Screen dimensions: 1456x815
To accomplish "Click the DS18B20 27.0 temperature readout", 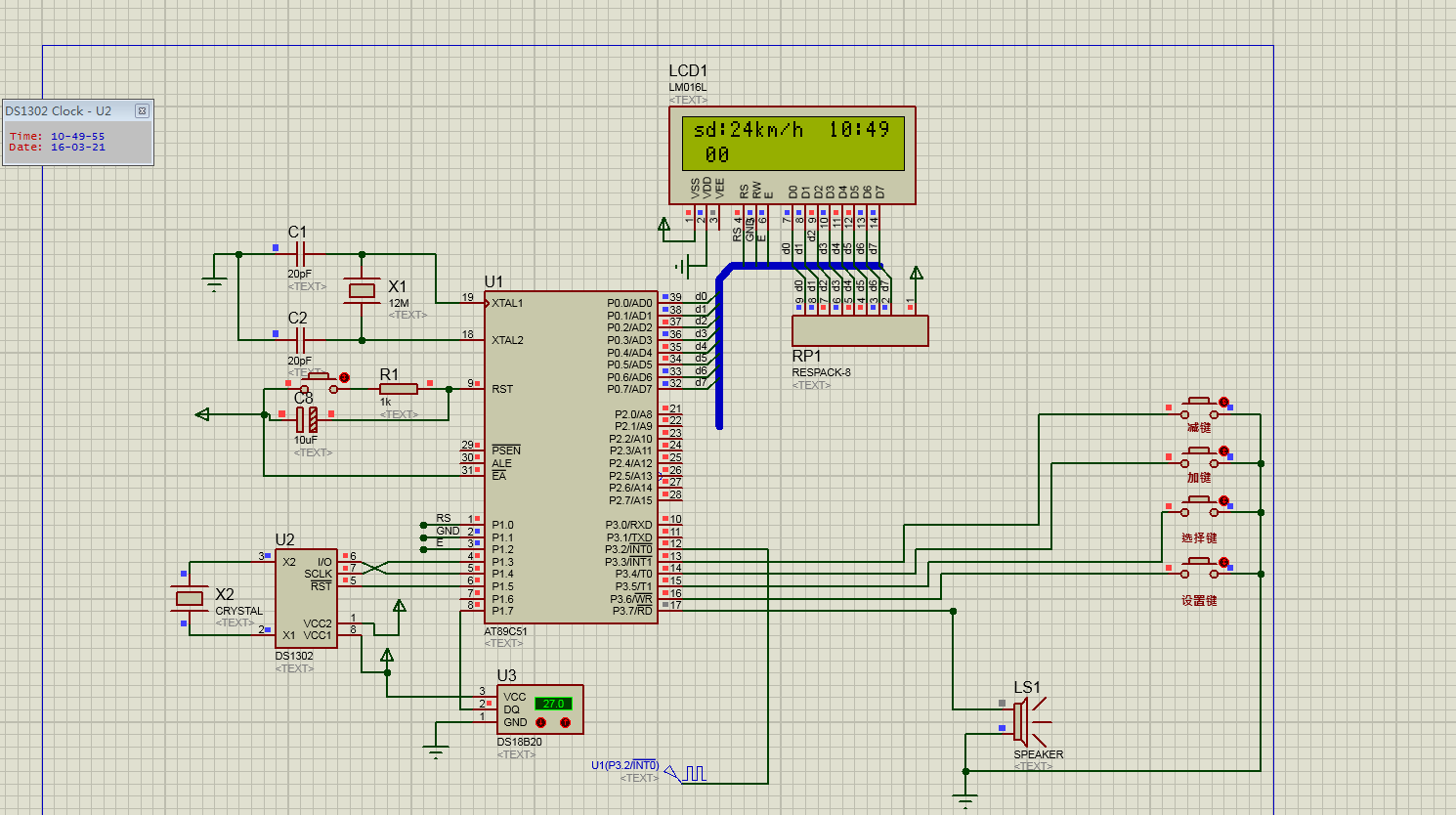I will coord(553,704).
